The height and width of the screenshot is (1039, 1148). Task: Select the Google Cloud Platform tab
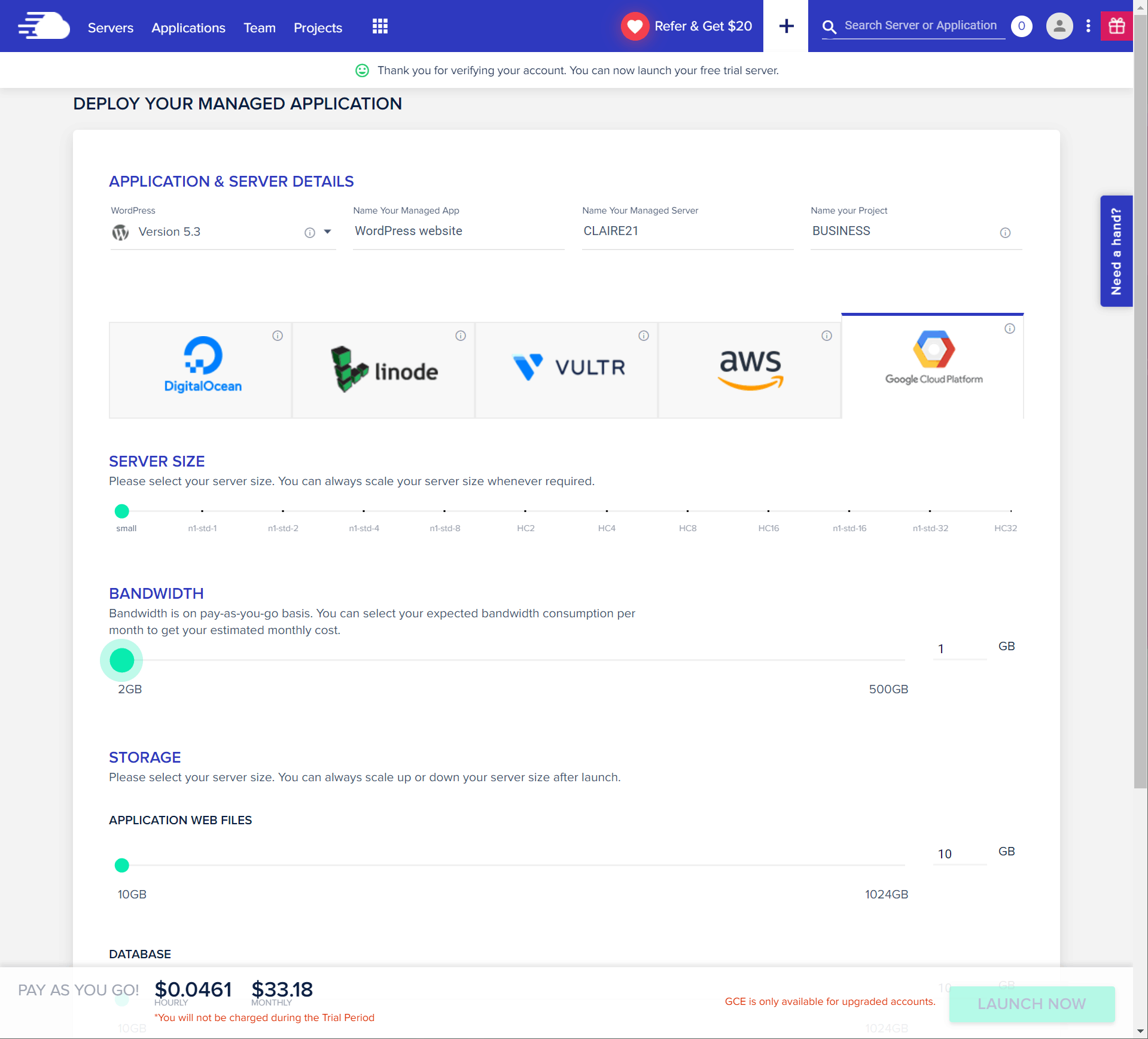[x=933, y=366]
